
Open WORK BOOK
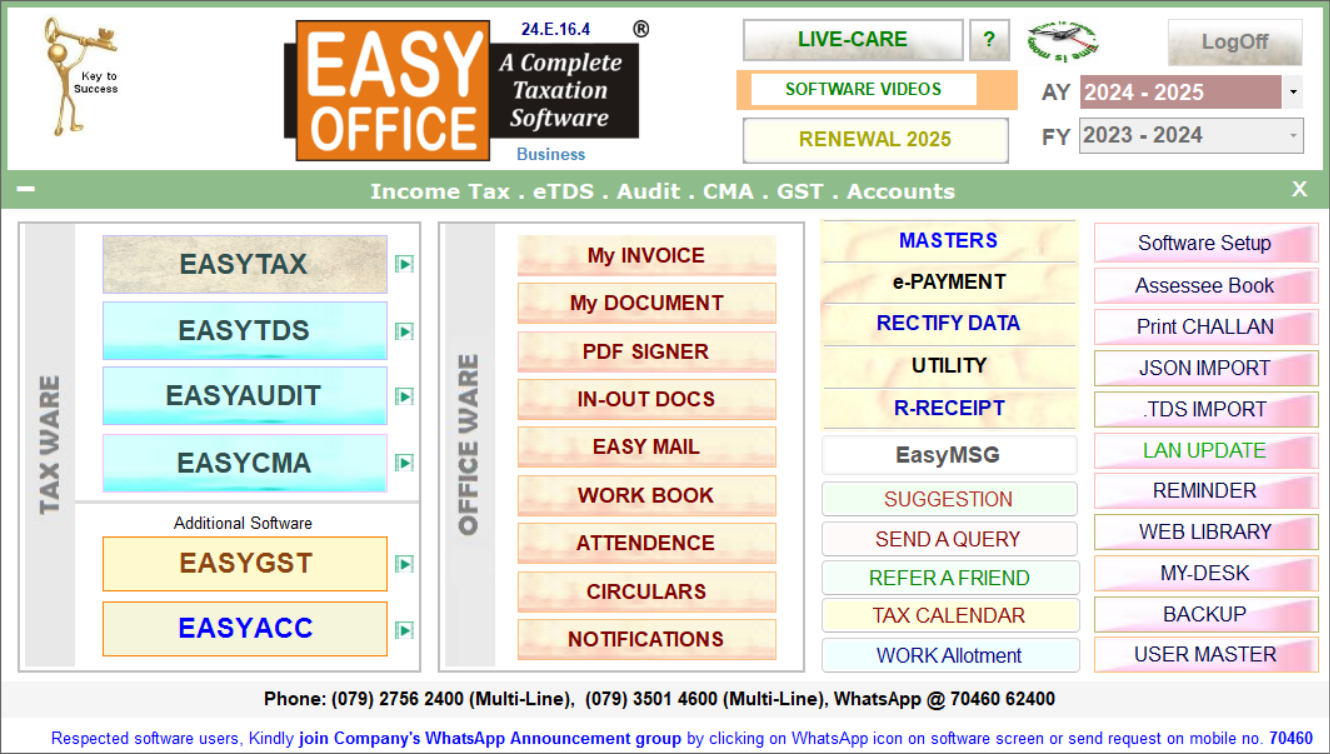tap(646, 495)
